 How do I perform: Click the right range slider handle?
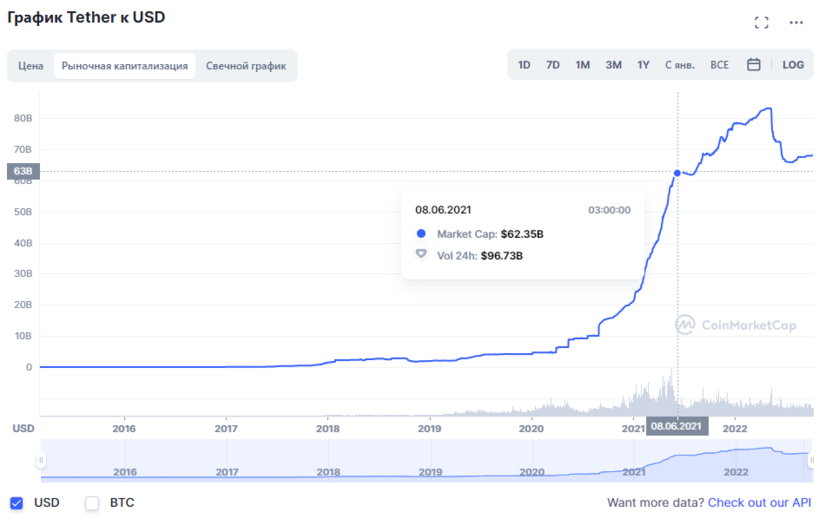tap(812, 460)
